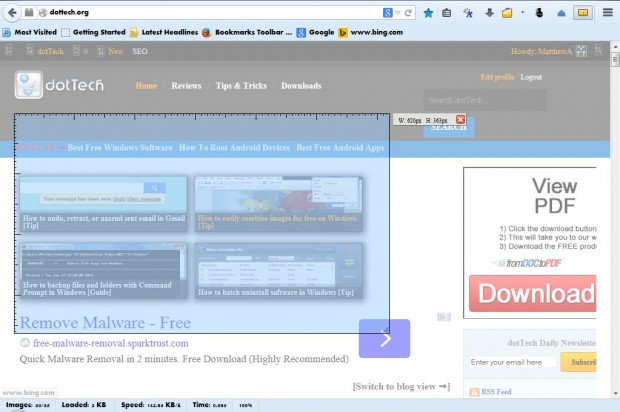Click the blue up-arrow extension icon
The height and width of the screenshot is (412, 620).
click(x=561, y=13)
